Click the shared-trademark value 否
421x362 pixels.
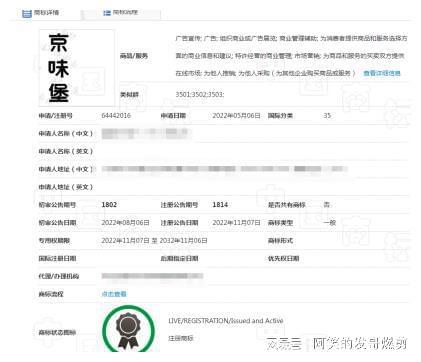click(x=327, y=205)
